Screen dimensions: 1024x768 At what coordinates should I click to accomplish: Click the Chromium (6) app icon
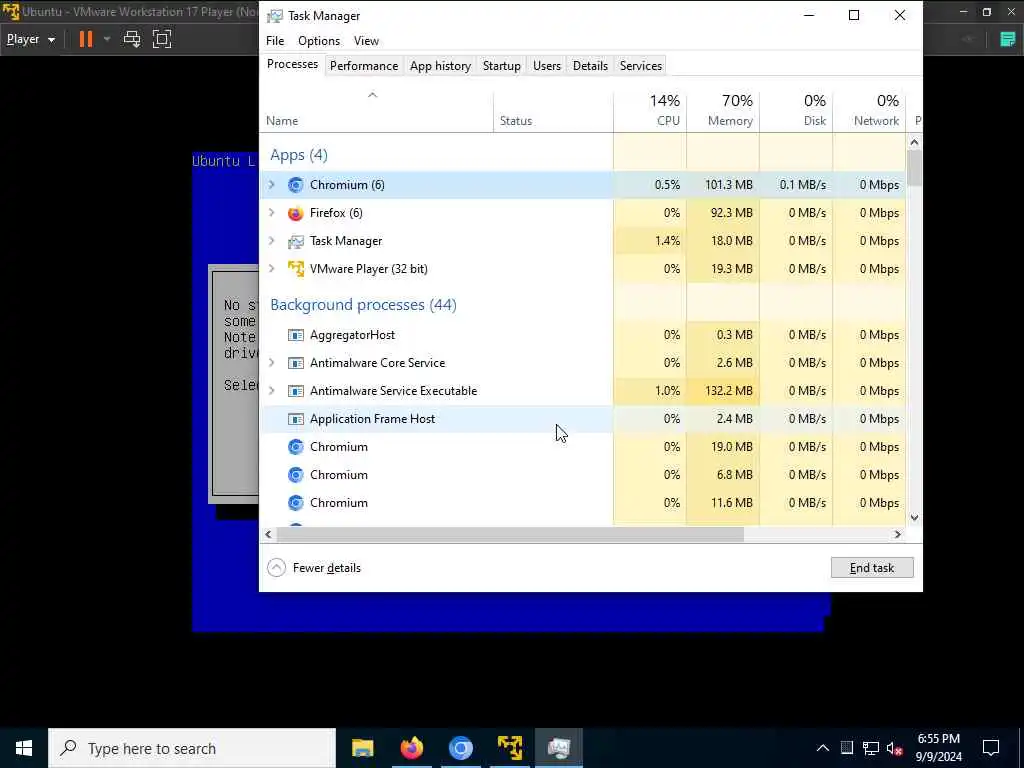point(296,185)
